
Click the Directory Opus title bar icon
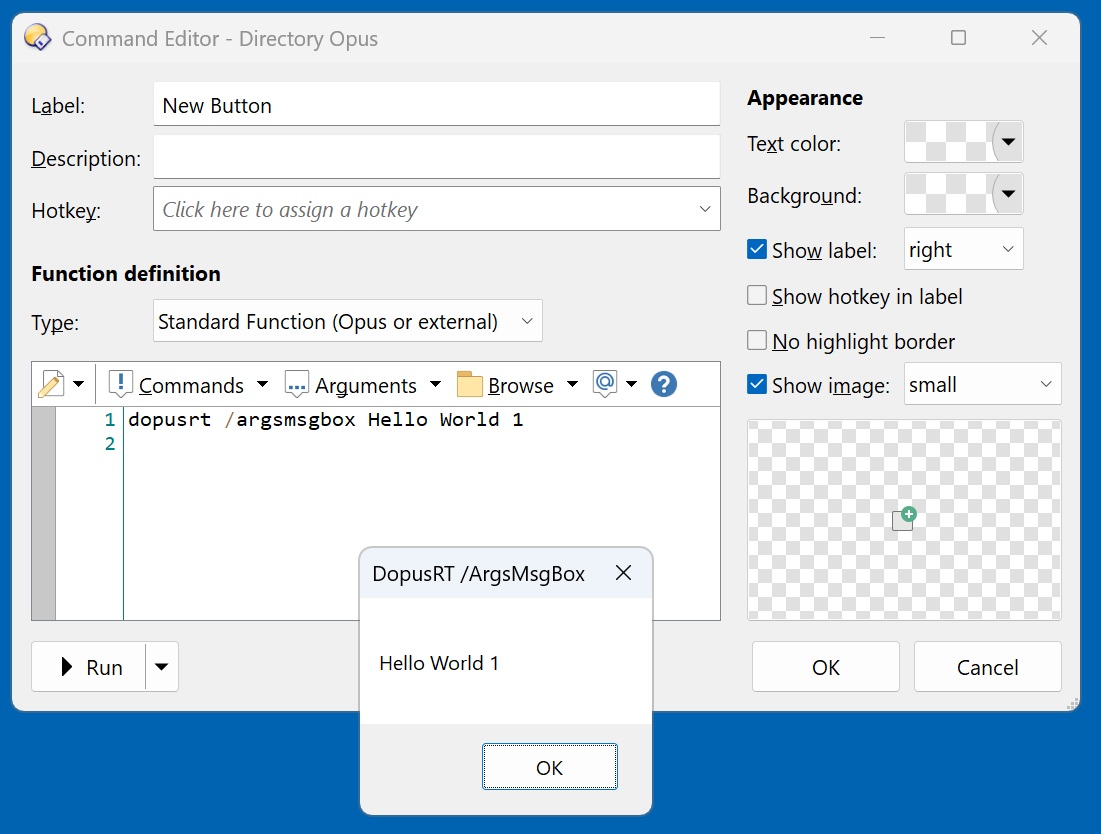point(38,37)
